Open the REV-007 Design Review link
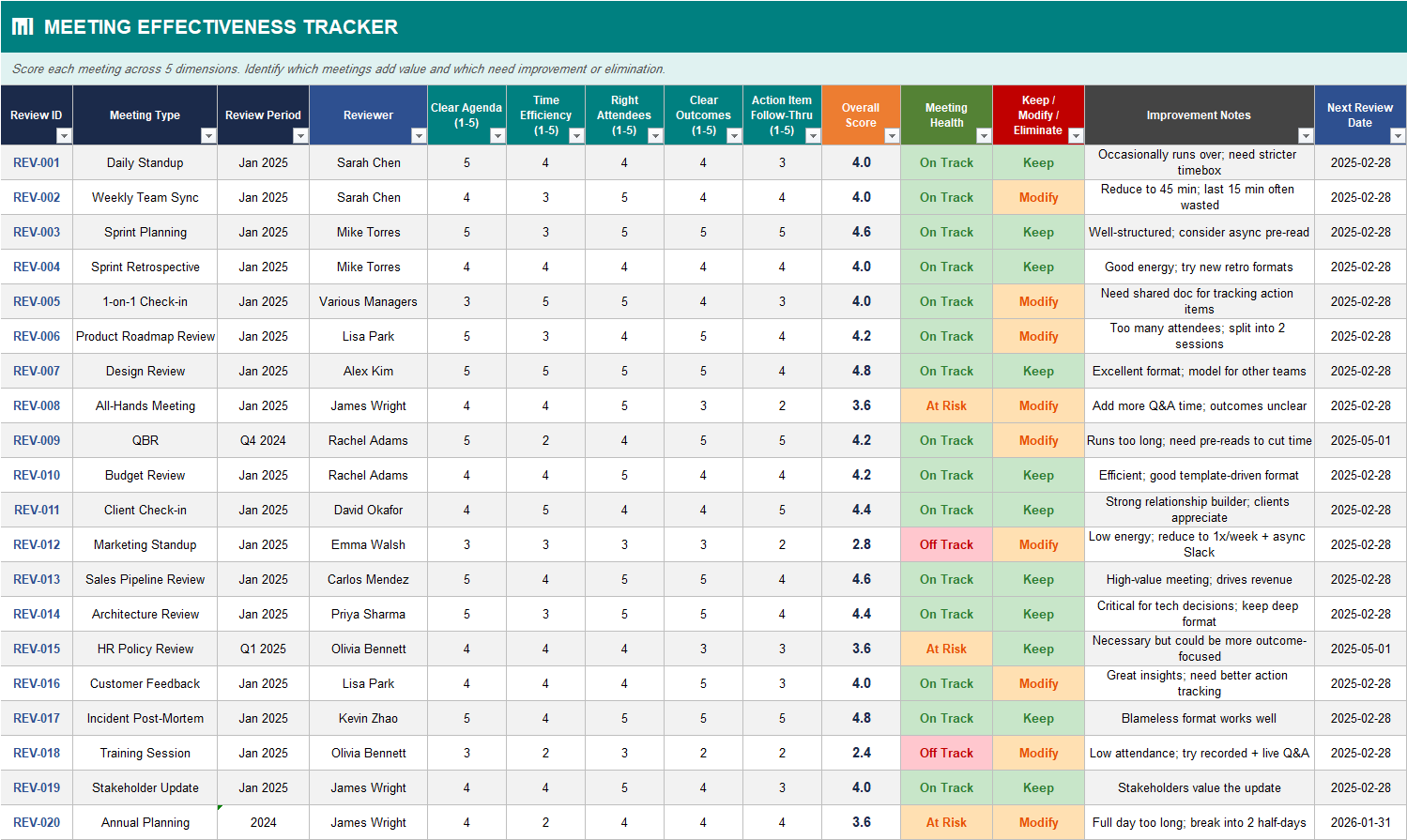 (x=37, y=371)
